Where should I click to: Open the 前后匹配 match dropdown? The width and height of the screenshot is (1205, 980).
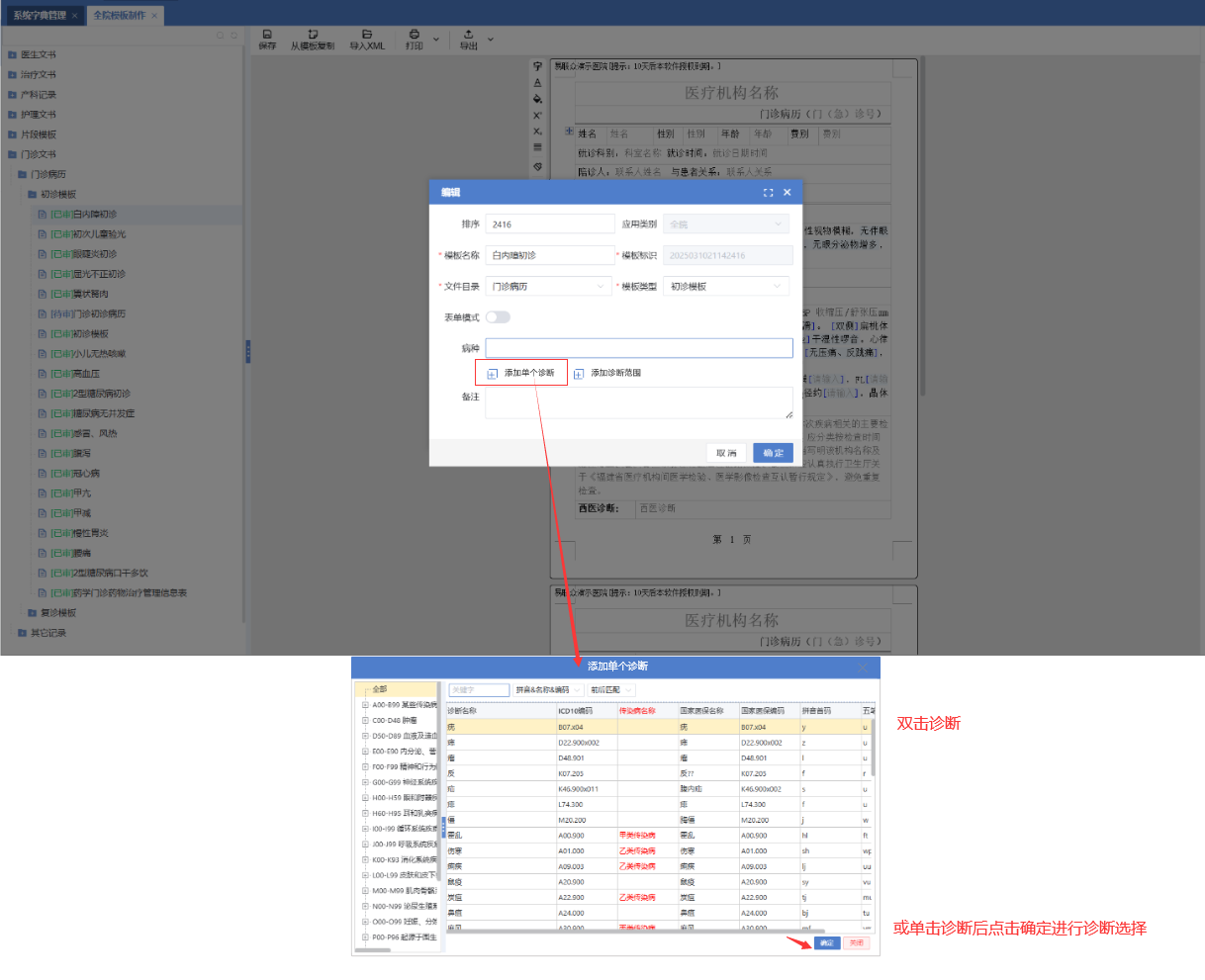611,690
